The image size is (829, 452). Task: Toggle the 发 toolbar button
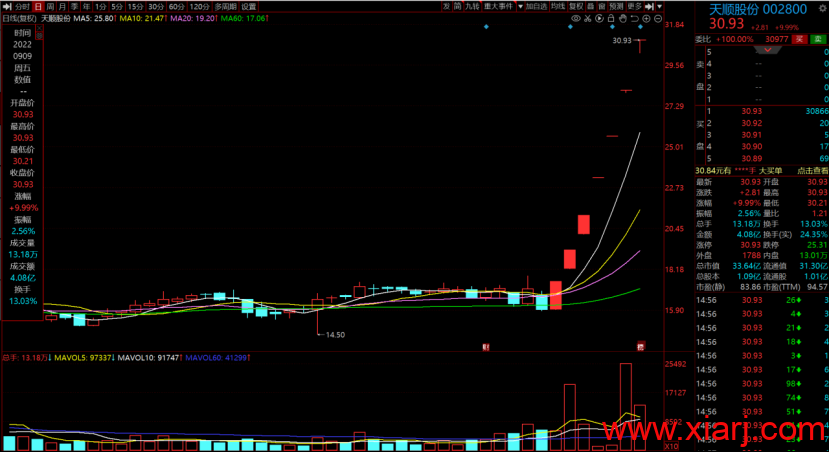(x=447, y=6)
